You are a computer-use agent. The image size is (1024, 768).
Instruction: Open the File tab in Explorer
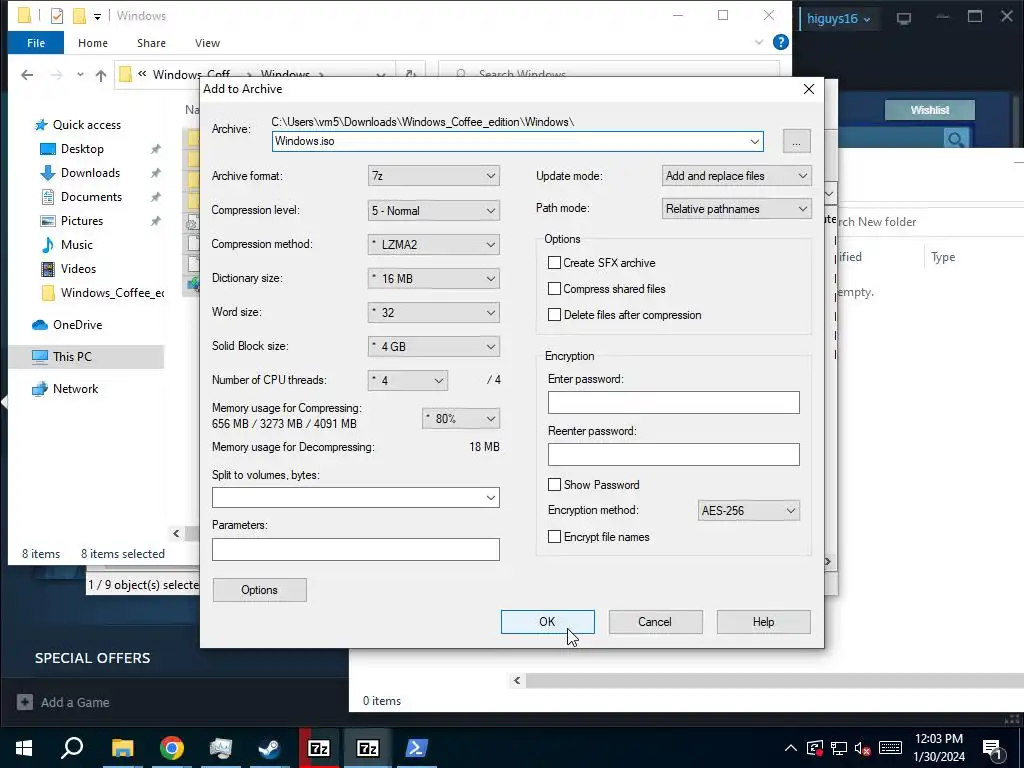36,43
